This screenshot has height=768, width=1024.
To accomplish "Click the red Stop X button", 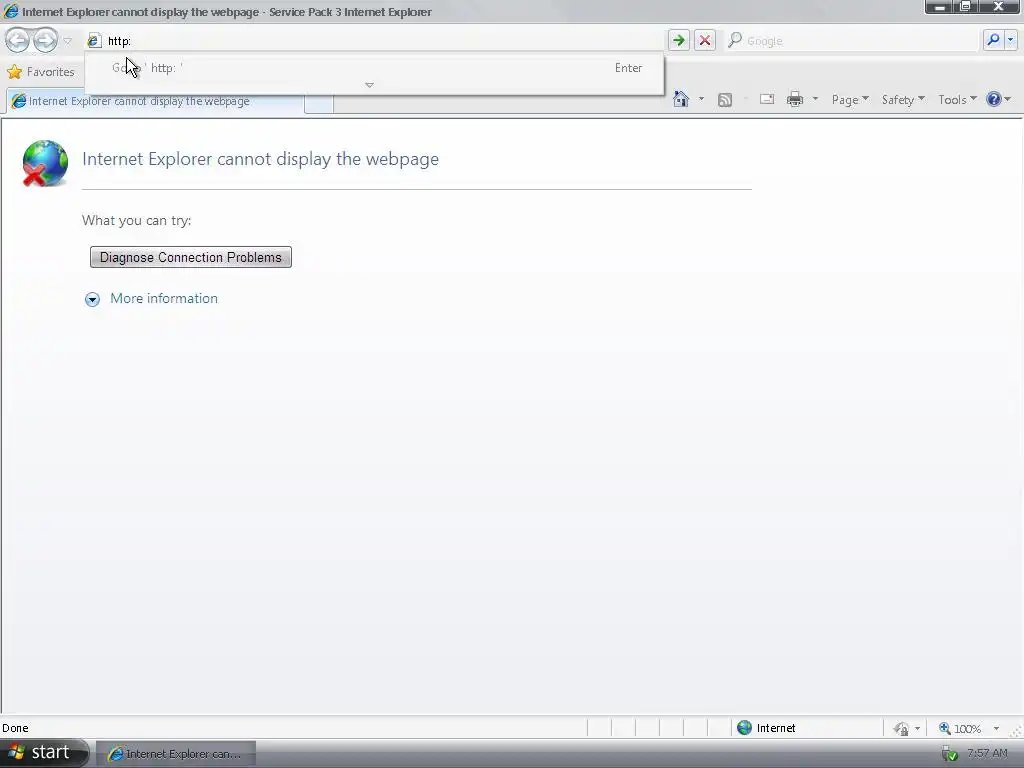I will point(705,40).
